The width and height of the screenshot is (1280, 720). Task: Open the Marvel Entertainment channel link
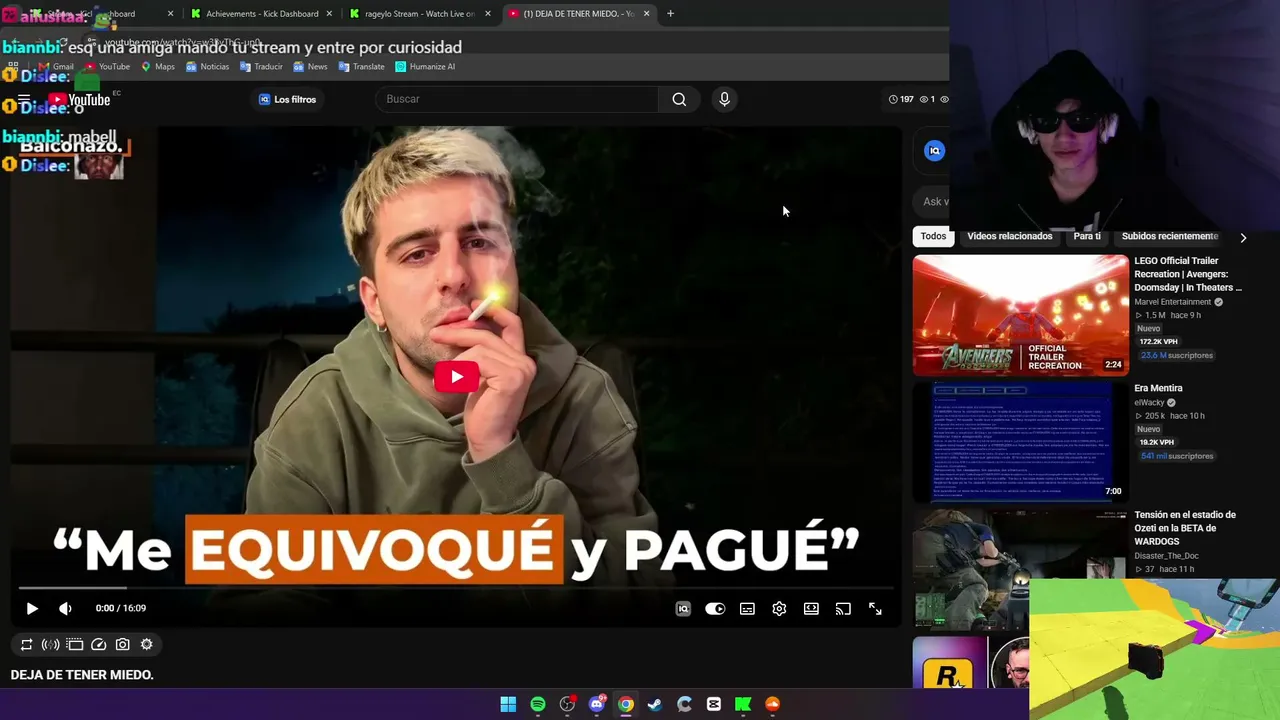click(1172, 302)
